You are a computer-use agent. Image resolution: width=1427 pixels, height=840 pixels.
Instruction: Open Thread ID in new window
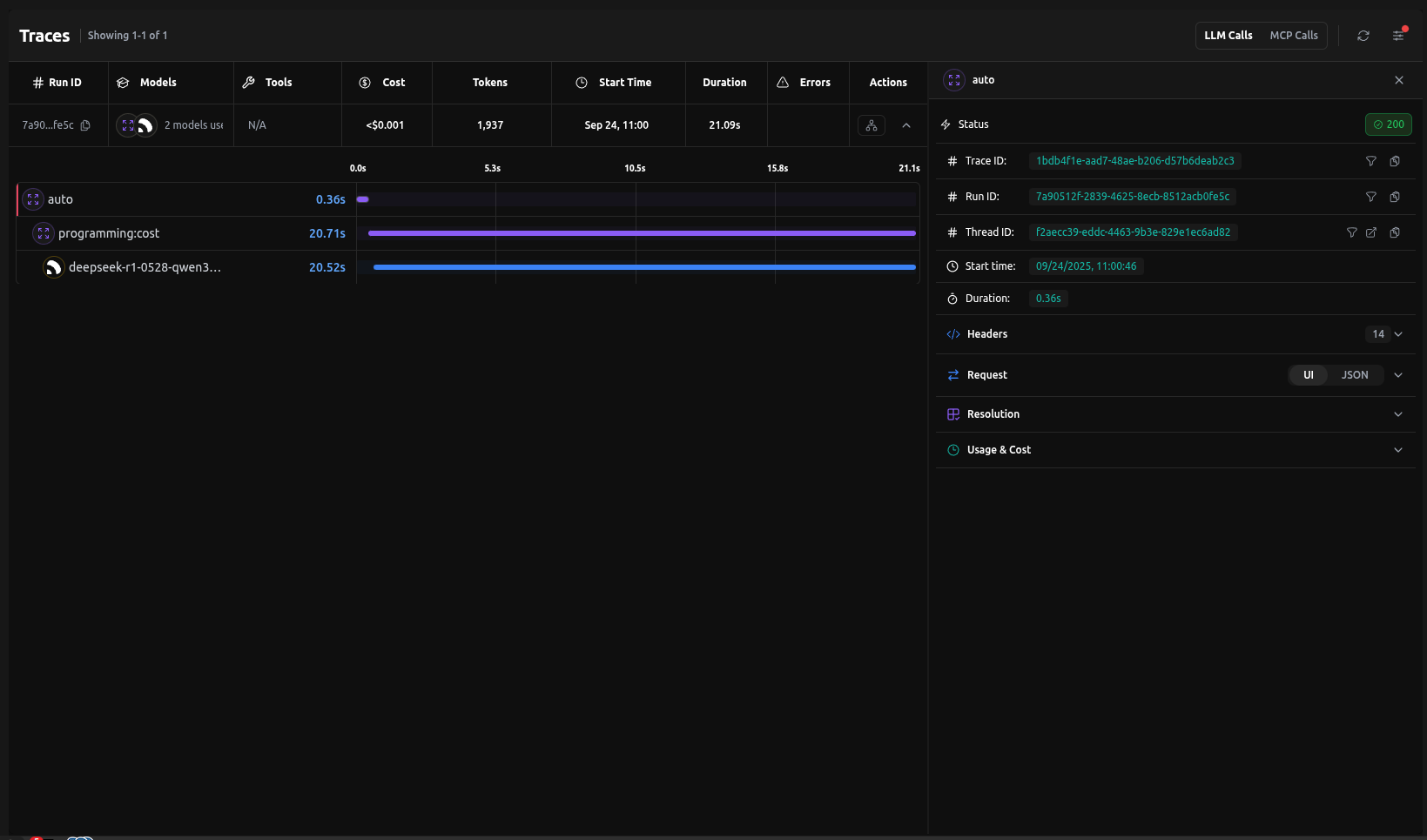[1371, 232]
